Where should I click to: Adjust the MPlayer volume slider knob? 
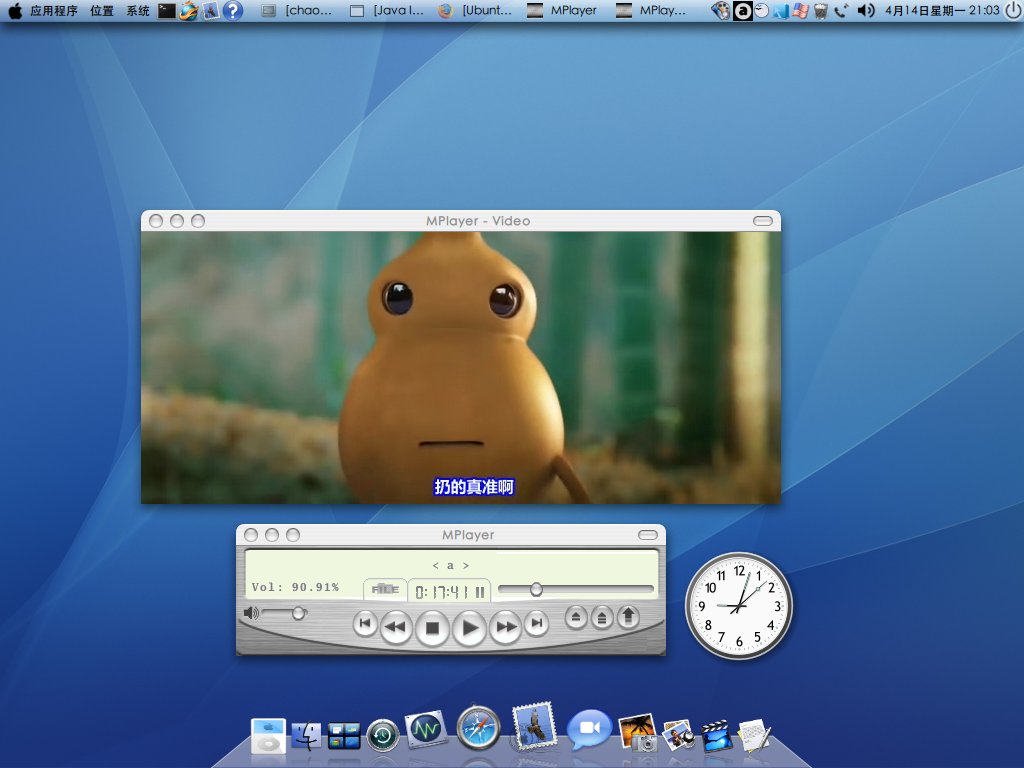click(x=298, y=613)
